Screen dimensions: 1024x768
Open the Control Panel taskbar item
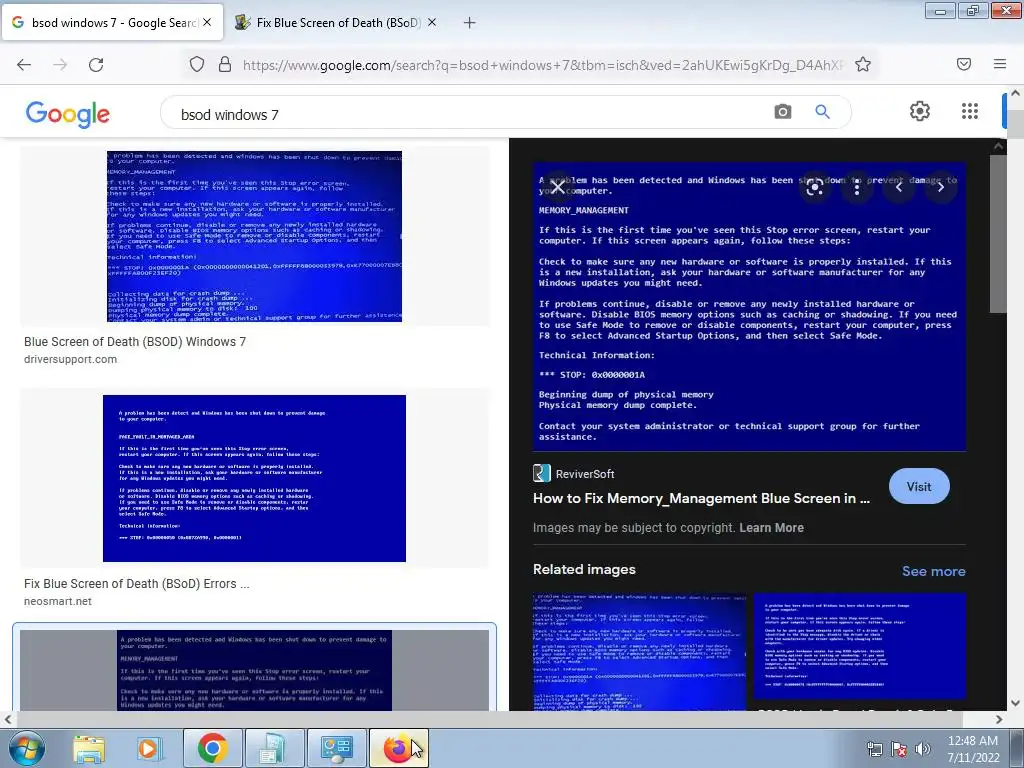336,748
